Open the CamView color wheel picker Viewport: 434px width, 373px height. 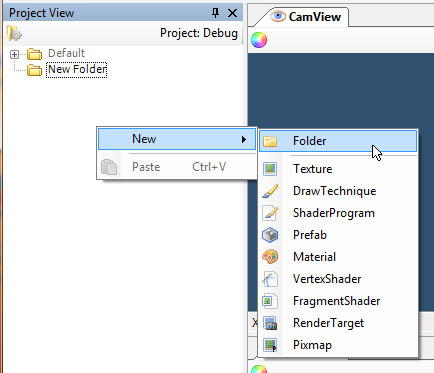coord(259,40)
